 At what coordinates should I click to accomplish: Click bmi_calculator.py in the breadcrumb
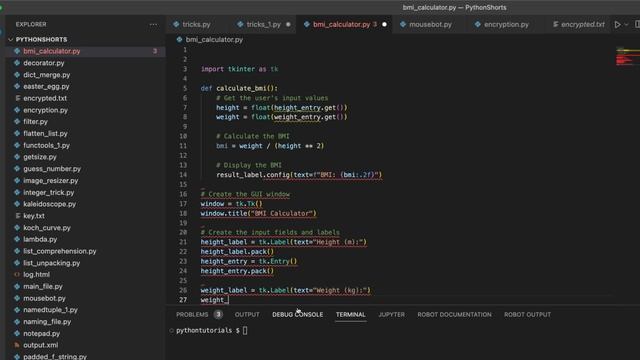214,40
